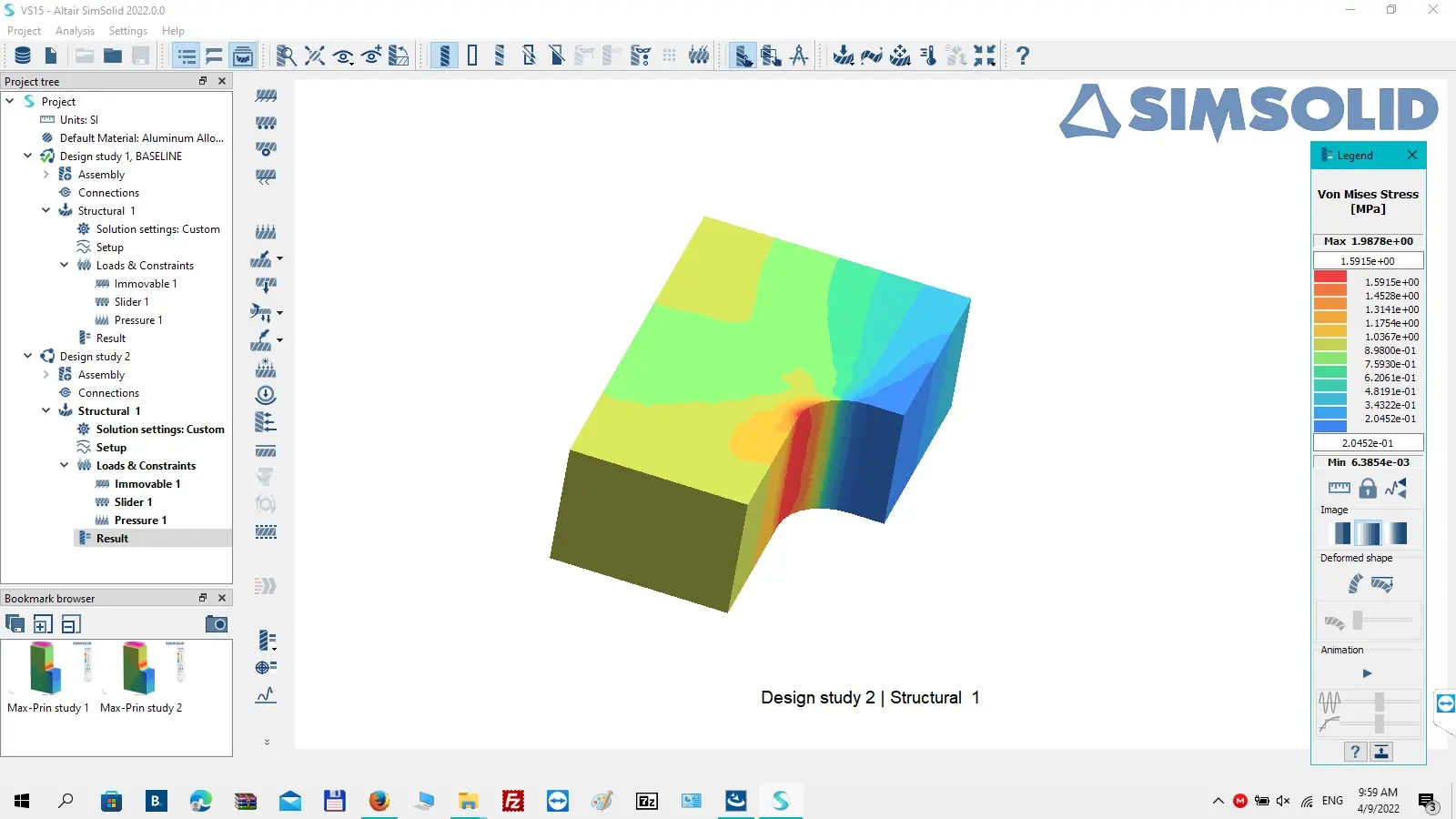The width and height of the screenshot is (1456, 819).
Task: Open the Settings menu
Action: click(127, 31)
